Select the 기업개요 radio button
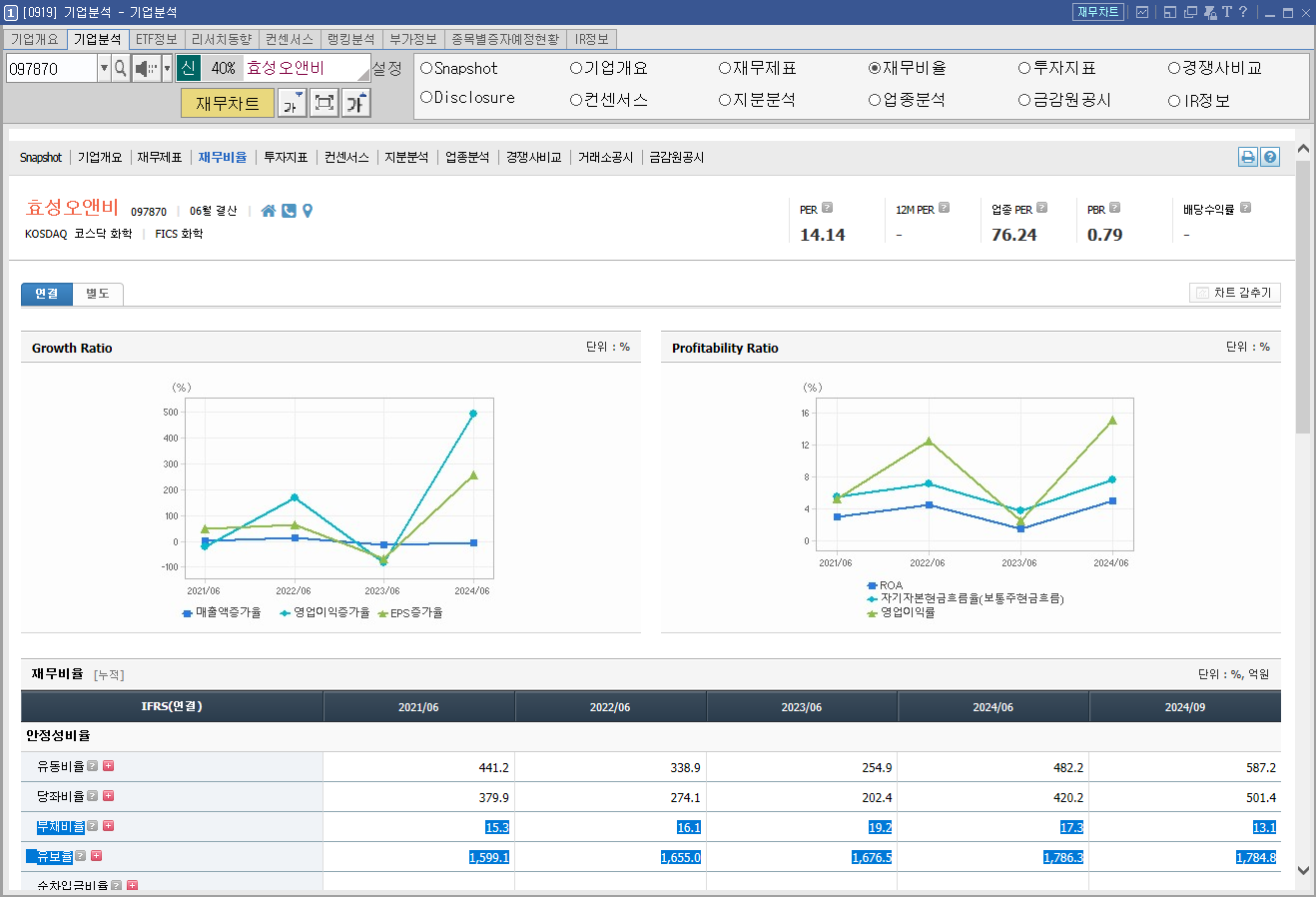 click(576, 68)
